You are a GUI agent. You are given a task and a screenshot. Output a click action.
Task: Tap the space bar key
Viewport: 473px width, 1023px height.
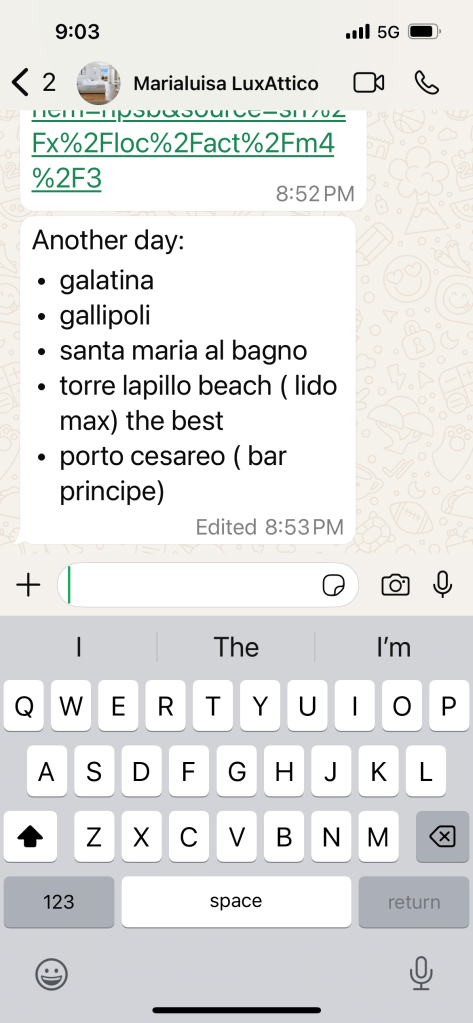236,902
